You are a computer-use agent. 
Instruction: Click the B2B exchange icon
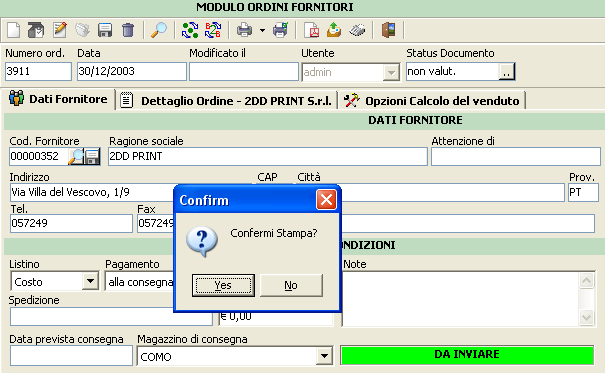(x=213, y=30)
